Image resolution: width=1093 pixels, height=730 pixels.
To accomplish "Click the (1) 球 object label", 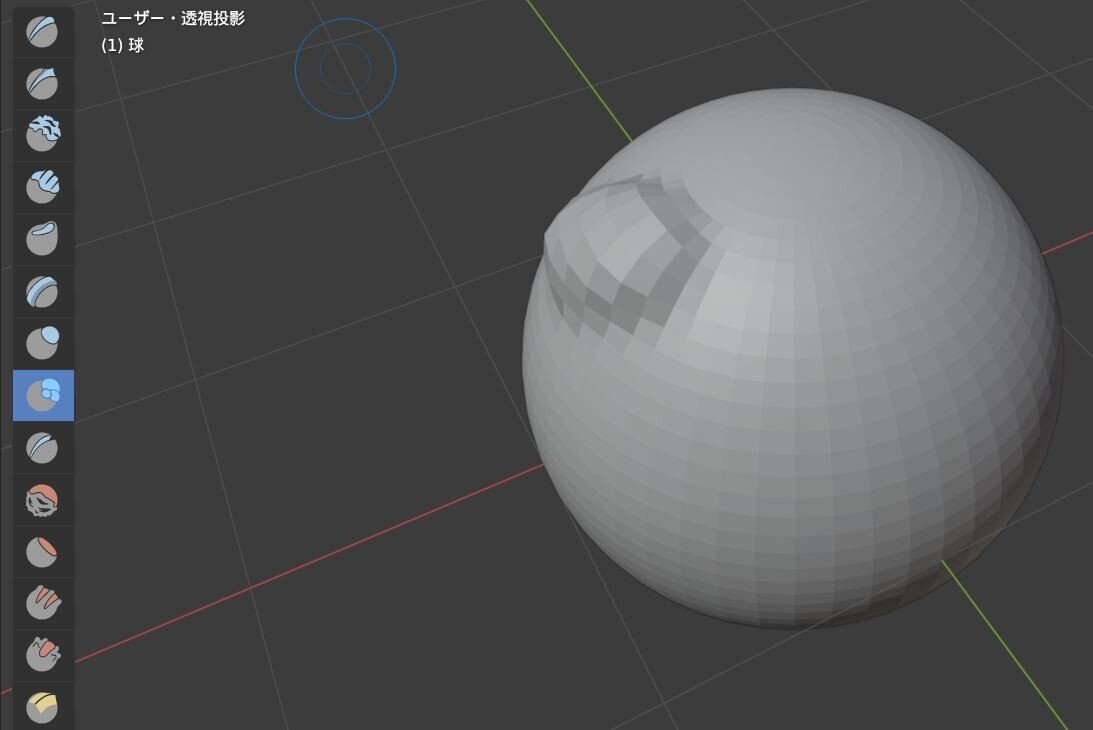I will pyautogui.click(x=123, y=45).
